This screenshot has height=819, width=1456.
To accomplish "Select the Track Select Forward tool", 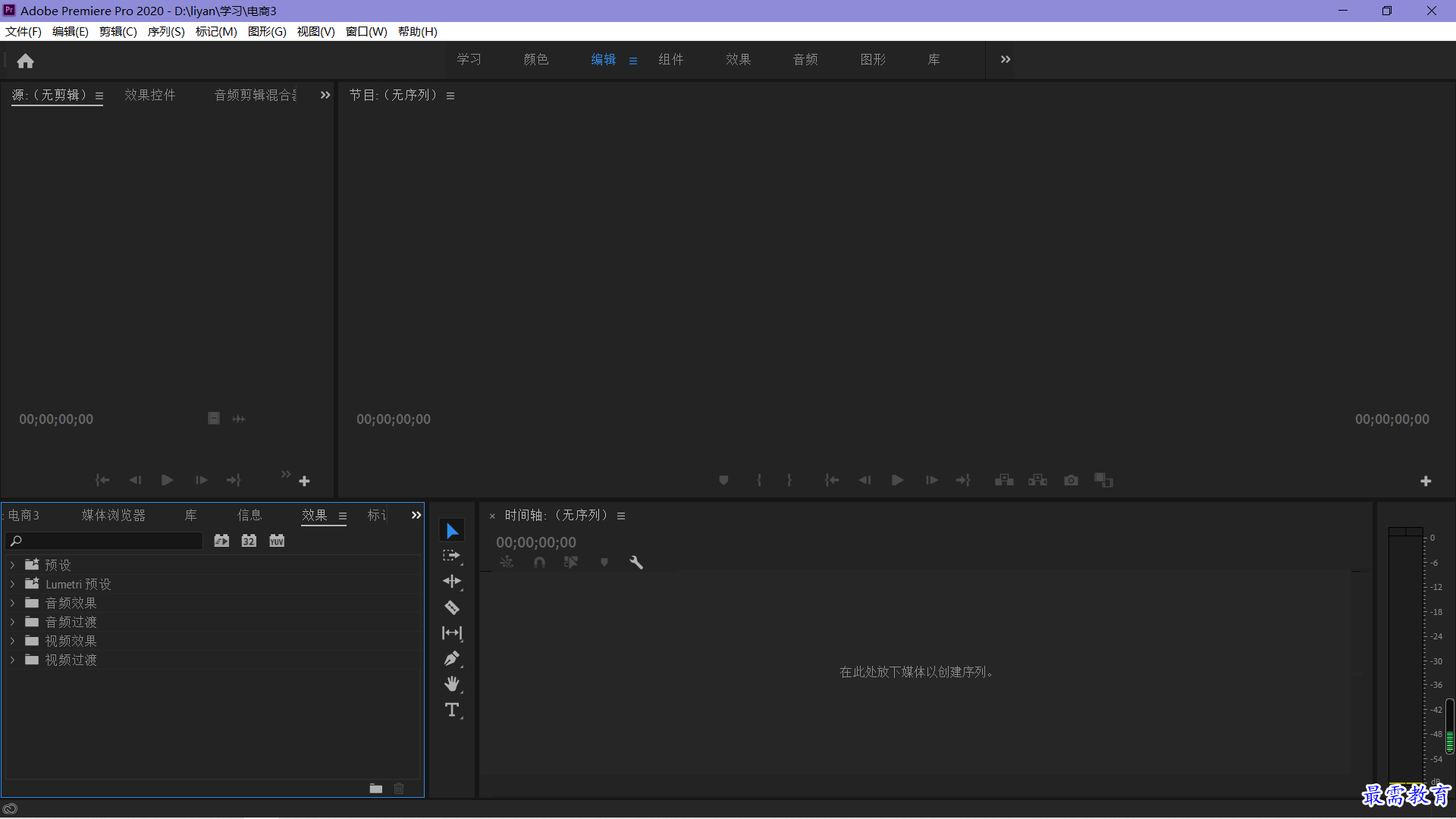I will point(452,556).
